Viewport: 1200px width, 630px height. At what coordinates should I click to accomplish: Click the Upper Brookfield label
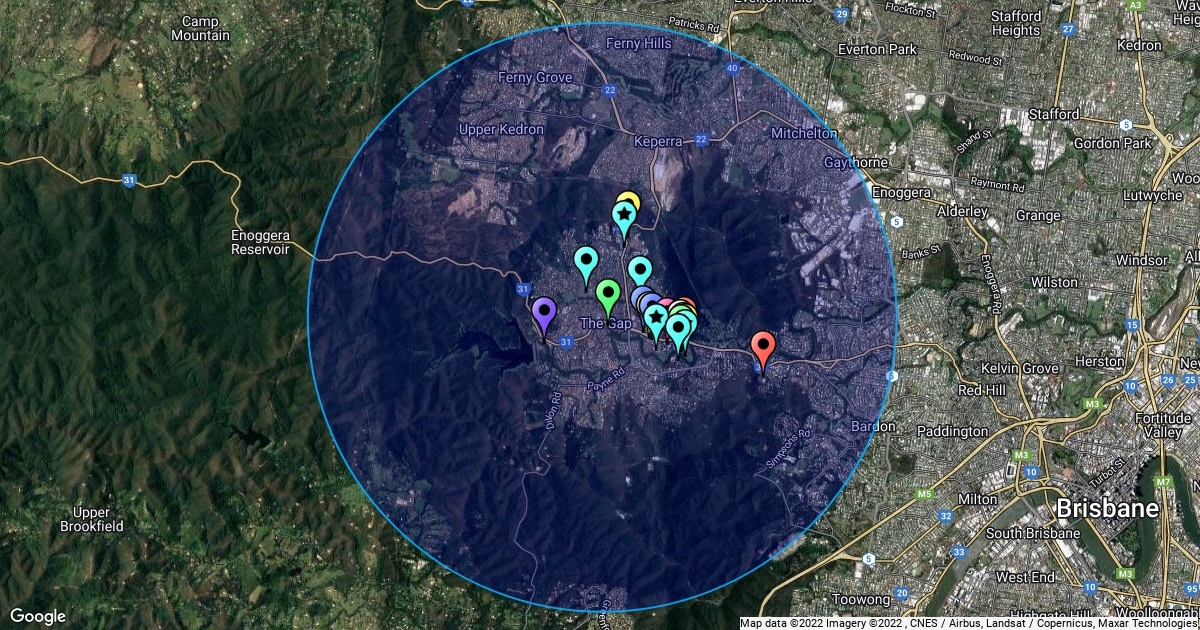coord(91,518)
